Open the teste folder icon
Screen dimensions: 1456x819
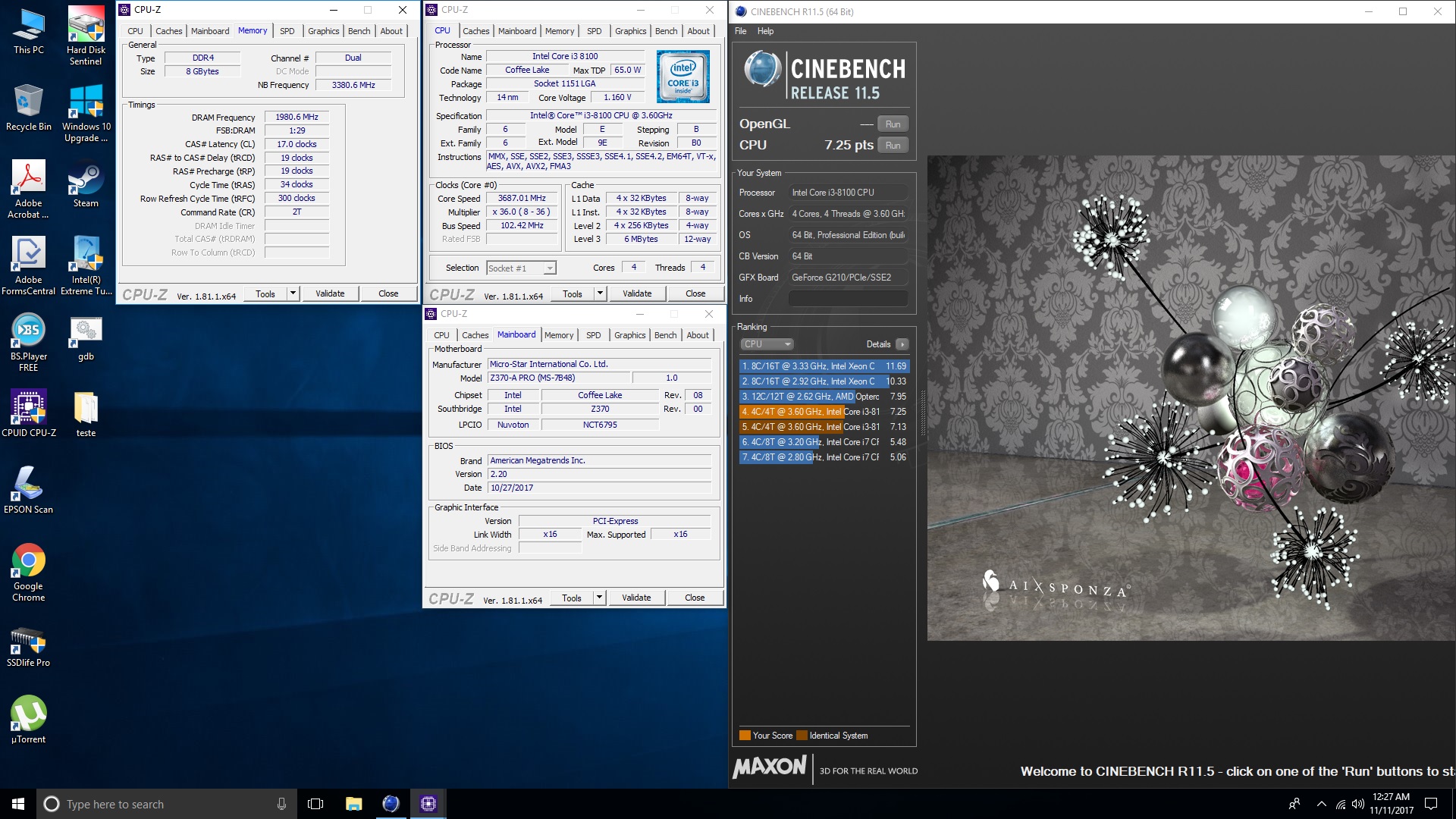click(x=86, y=413)
